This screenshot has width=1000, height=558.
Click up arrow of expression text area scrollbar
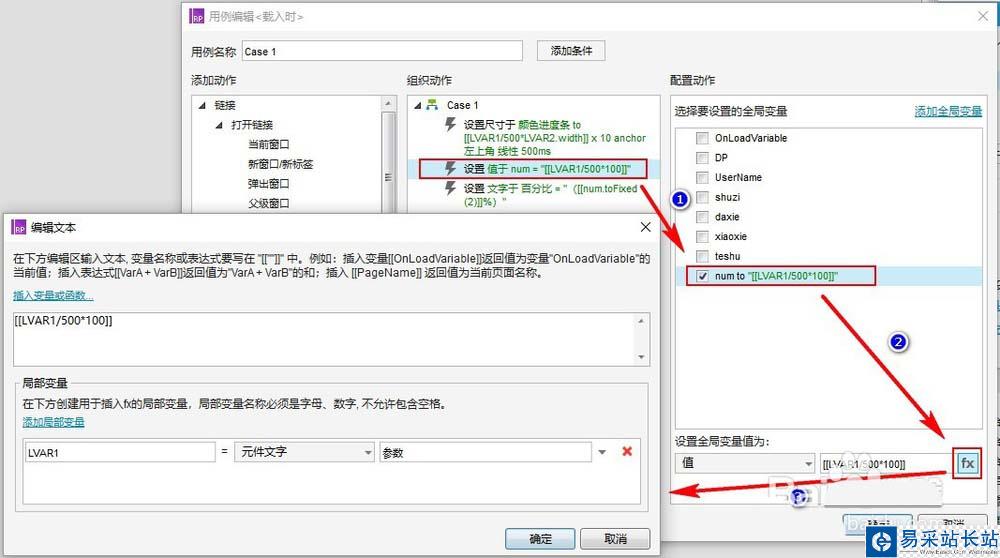[641, 321]
